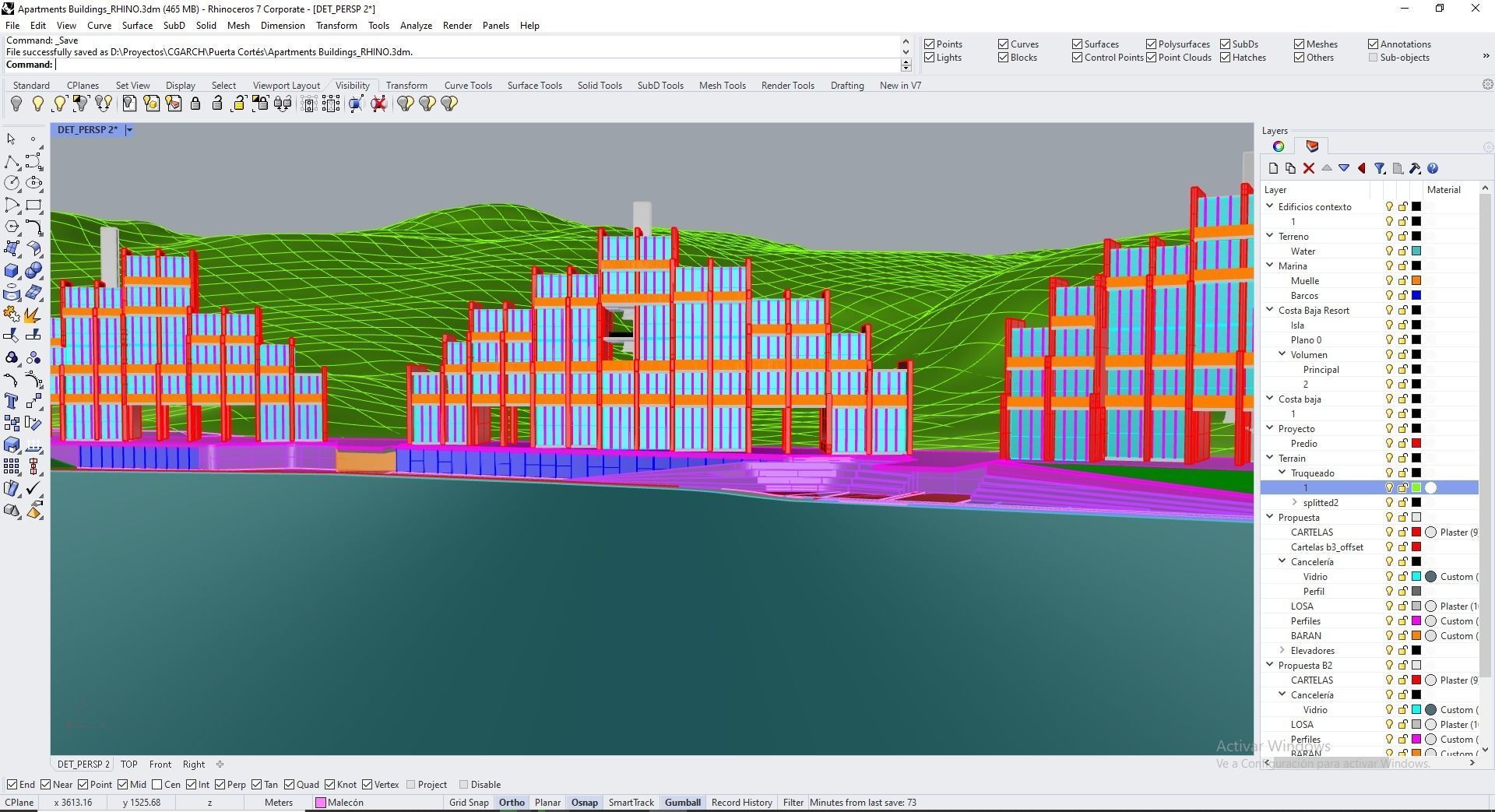Hide the Water layer using its bulb
1495x812 pixels.
pos(1388,251)
